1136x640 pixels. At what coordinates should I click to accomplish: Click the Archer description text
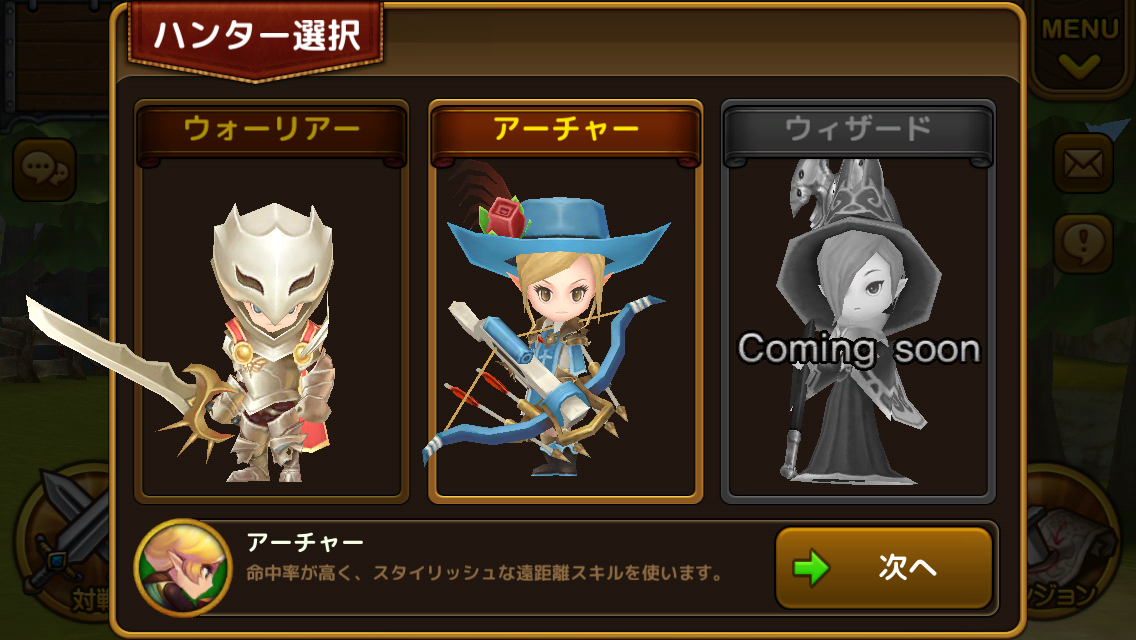pyautogui.click(x=484, y=573)
